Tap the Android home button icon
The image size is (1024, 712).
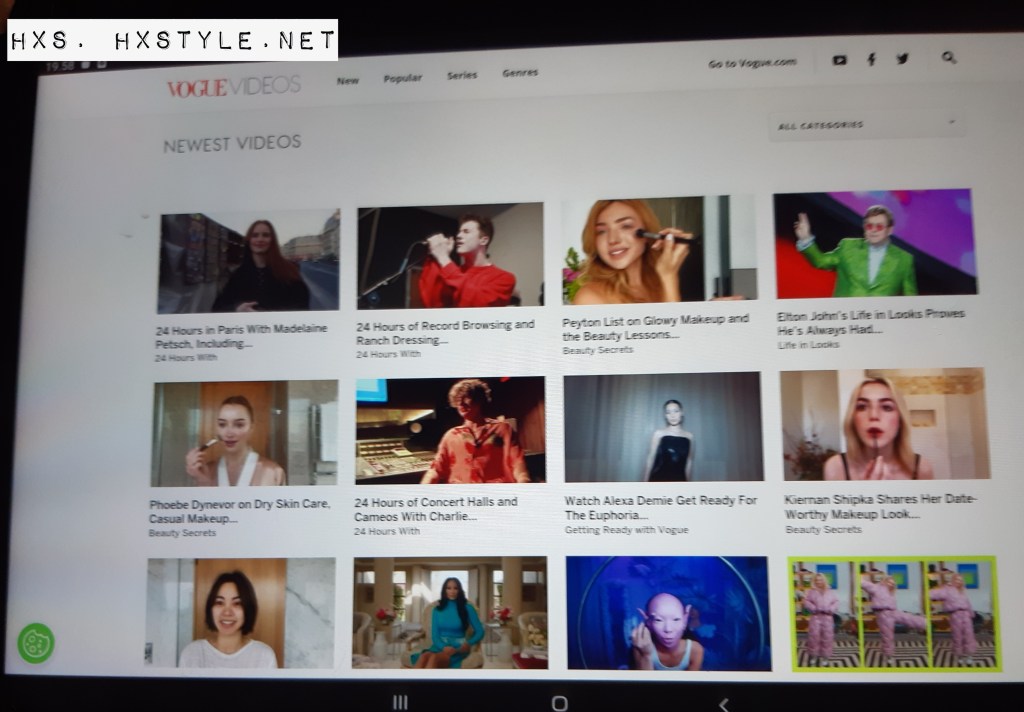pyautogui.click(x=560, y=703)
